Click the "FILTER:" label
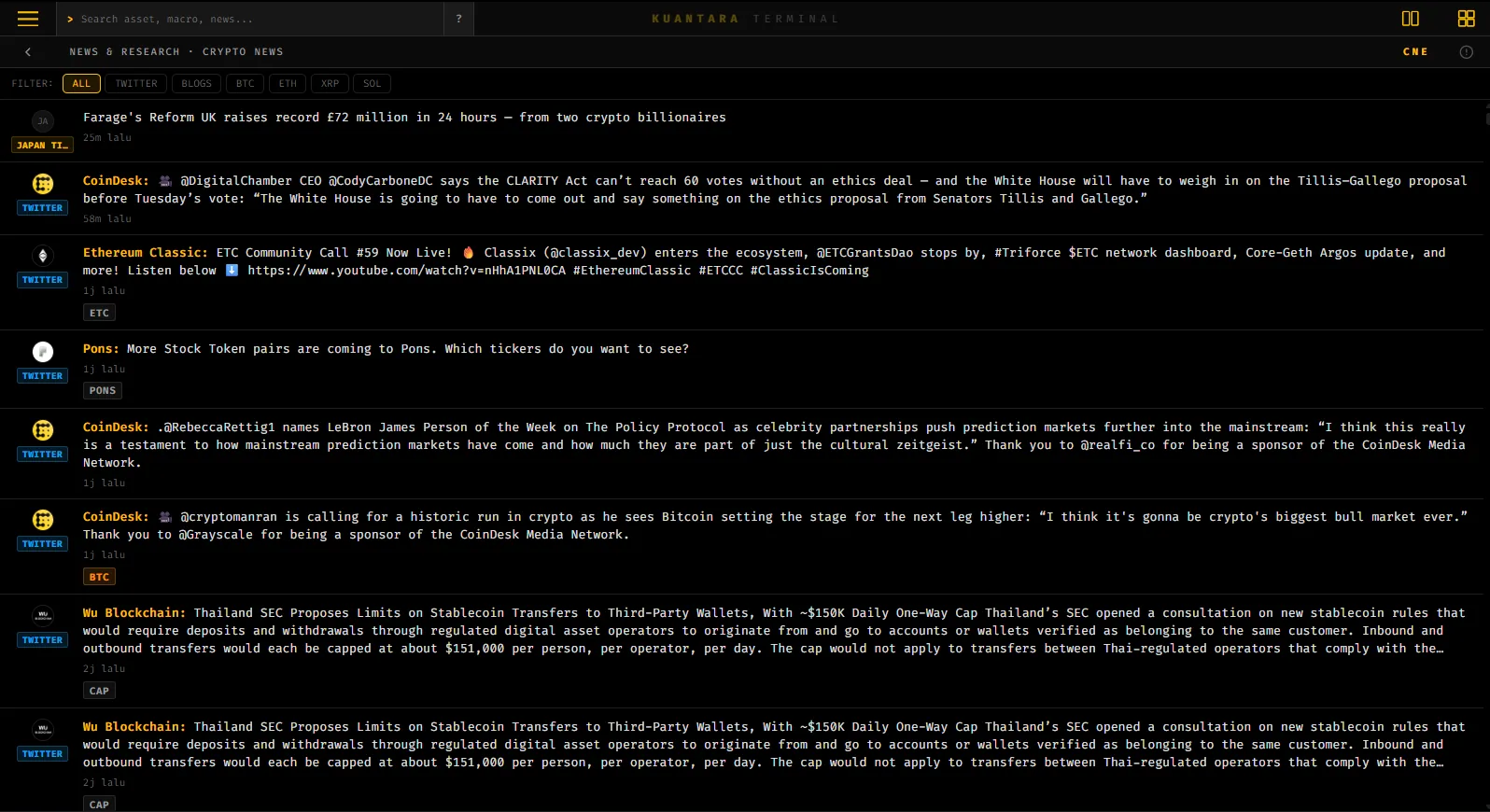Image resolution: width=1490 pixels, height=812 pixels. coord(33,84)
